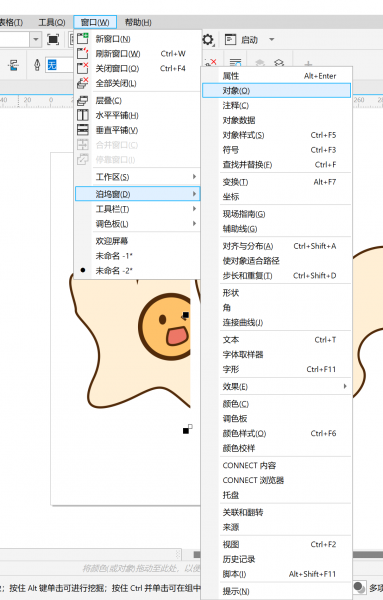Switch to 欢迎屏幕 window
The width and height of the screenshot is (383, 600).
[x=137, y=241]
